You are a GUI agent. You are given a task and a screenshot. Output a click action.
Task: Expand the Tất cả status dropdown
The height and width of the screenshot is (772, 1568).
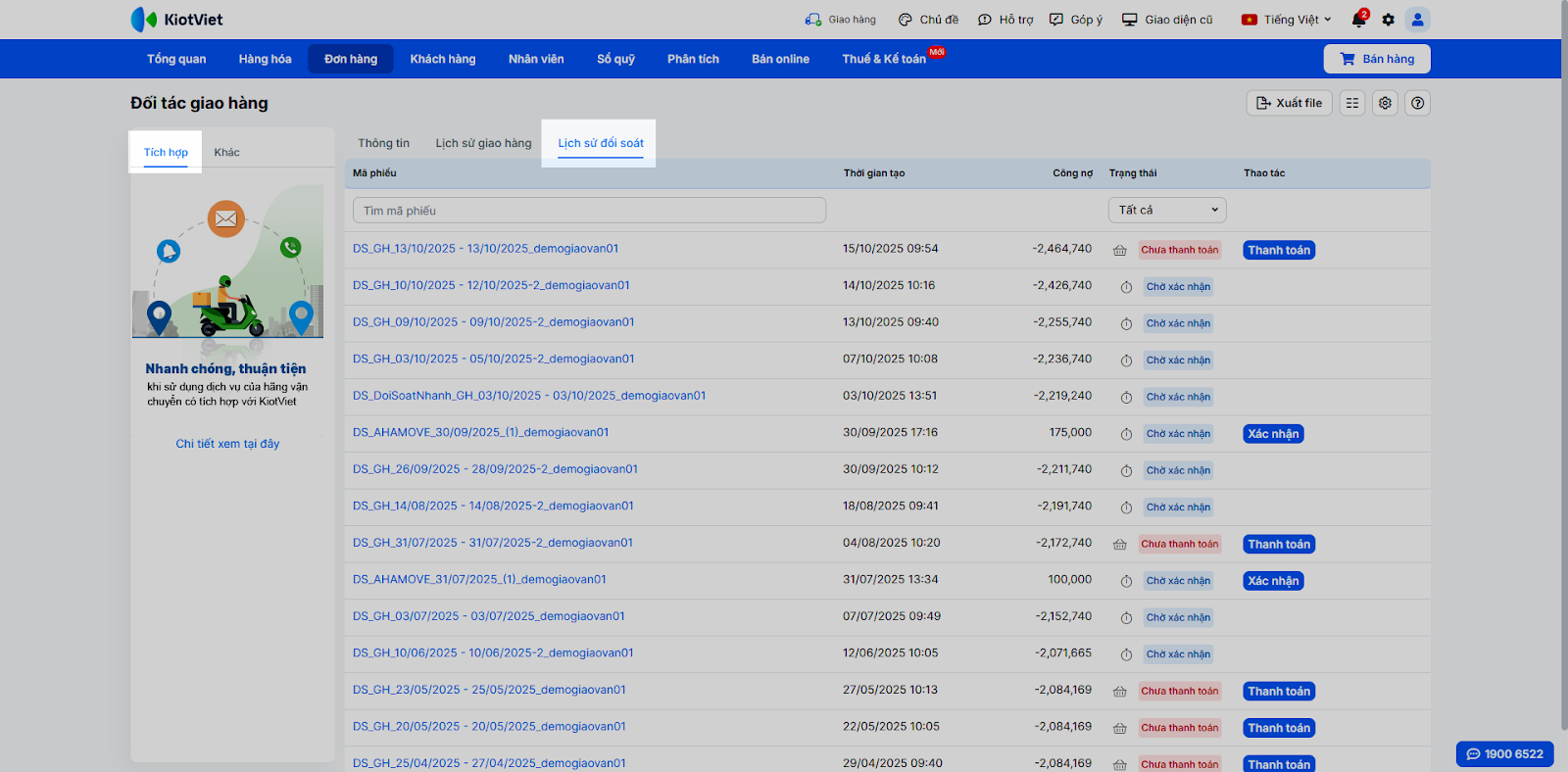pos(1167,210)
